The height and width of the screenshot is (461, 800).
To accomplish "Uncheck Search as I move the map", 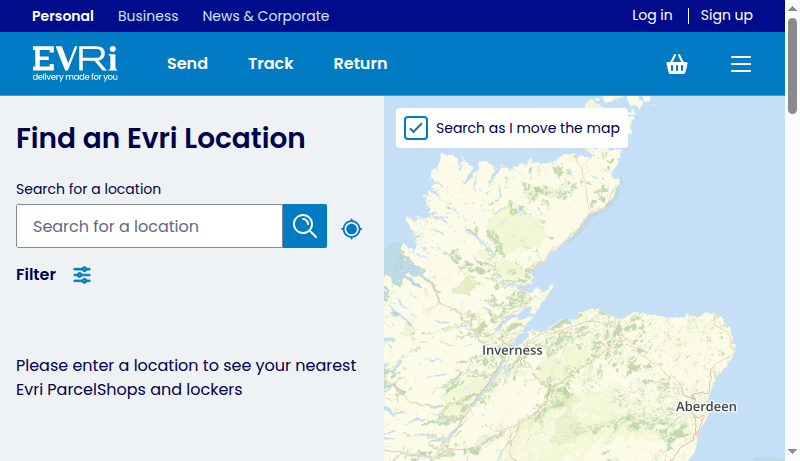I will click(x=416, y=128).
